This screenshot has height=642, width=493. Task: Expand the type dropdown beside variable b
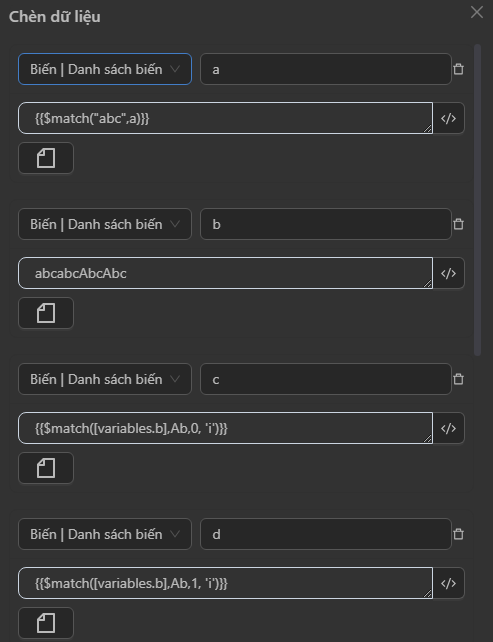105,224
